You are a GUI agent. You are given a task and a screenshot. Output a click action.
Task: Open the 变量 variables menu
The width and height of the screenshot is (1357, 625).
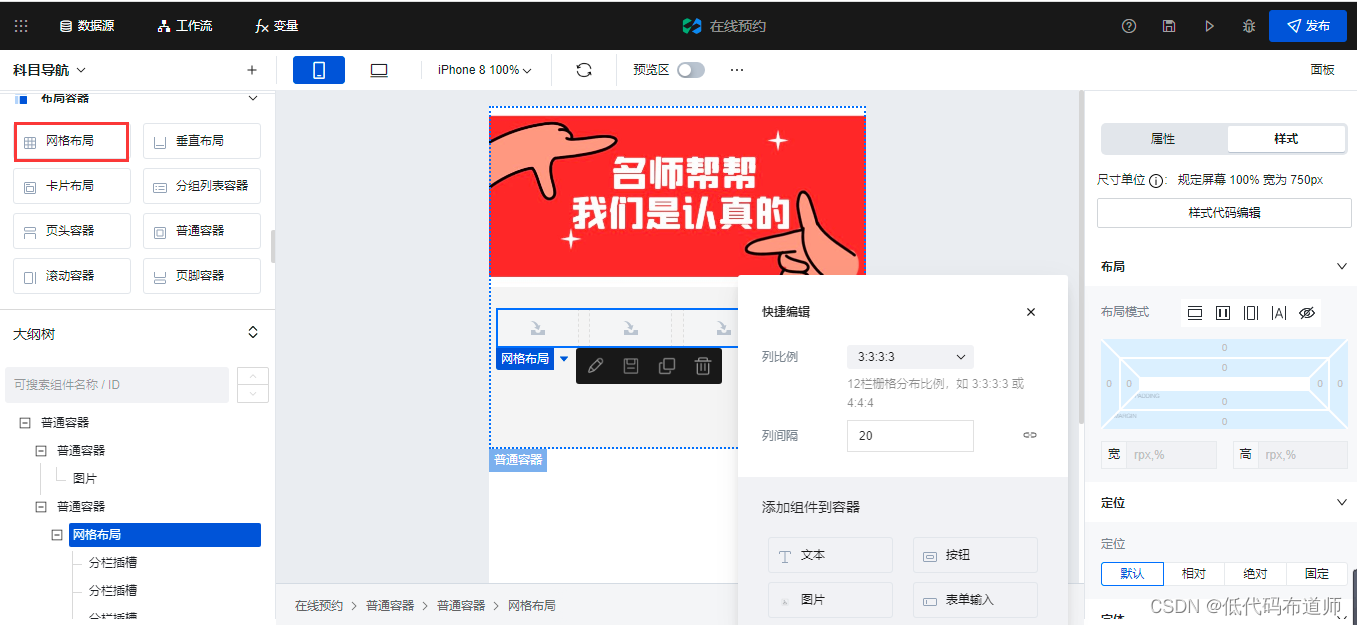pos(277,26)
